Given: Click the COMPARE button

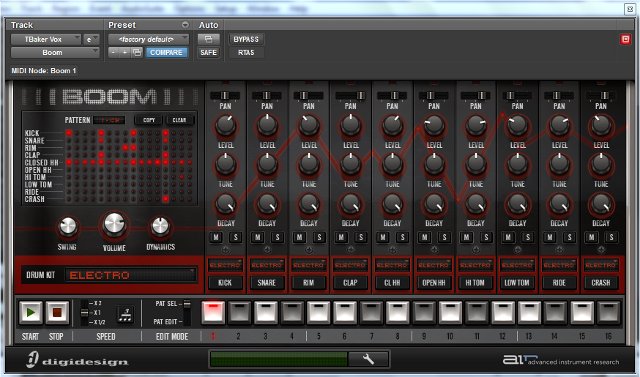Looking at the screenshot, I should click(x=166, y=52).
